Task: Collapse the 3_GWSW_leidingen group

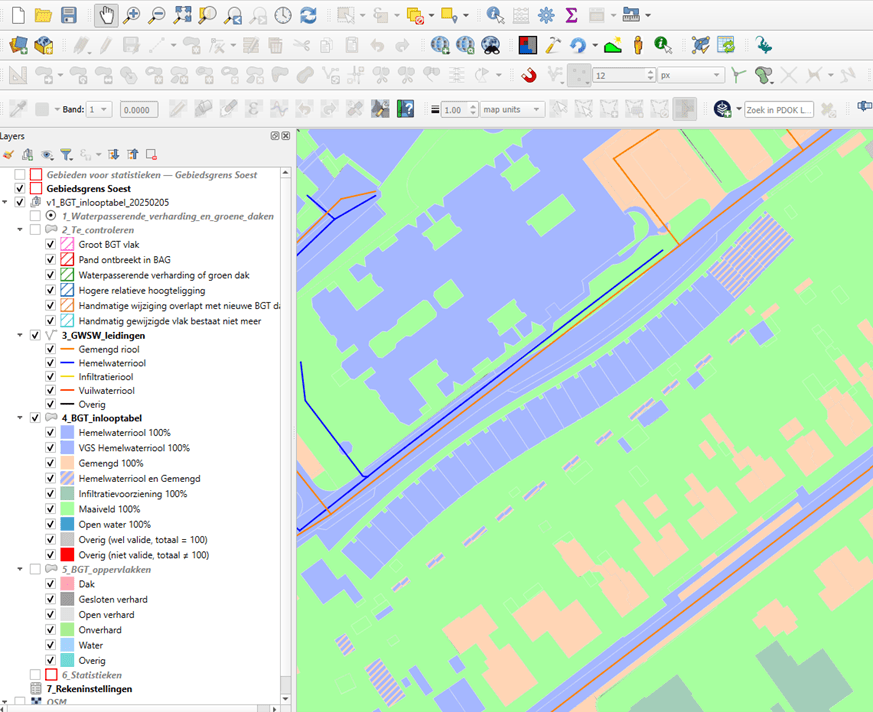Action: pos(21,336)
